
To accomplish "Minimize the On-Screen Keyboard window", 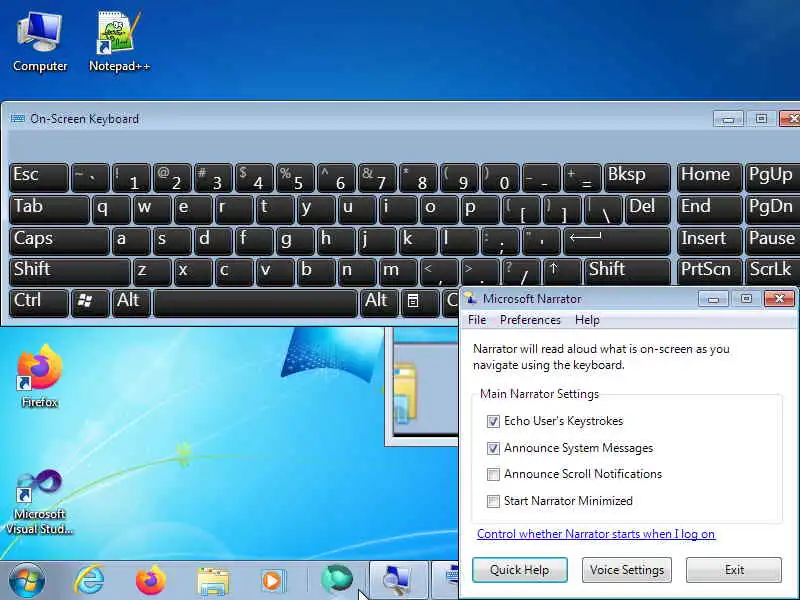I will coord(728,119).
